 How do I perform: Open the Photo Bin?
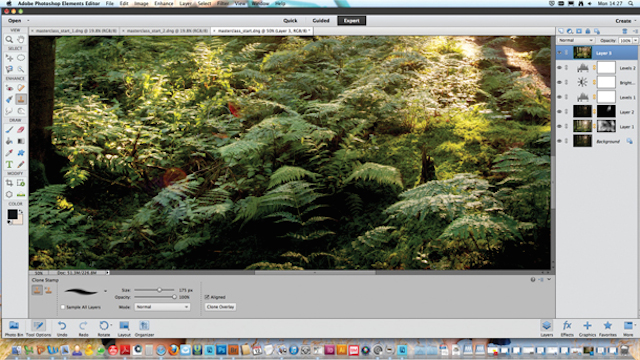pos(14,328)
